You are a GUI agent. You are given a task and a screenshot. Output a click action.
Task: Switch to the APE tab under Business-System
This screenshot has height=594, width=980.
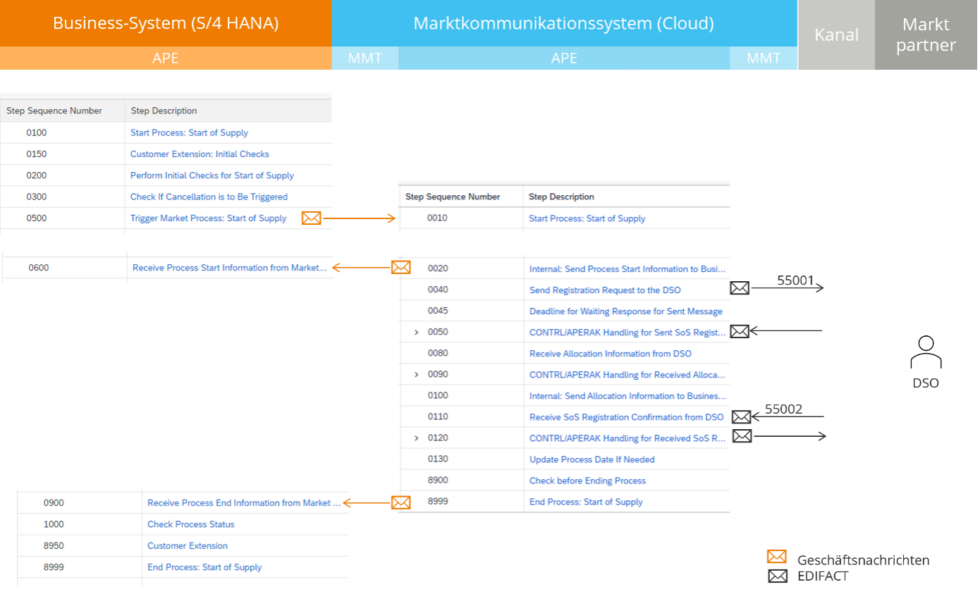pos(165,58)
